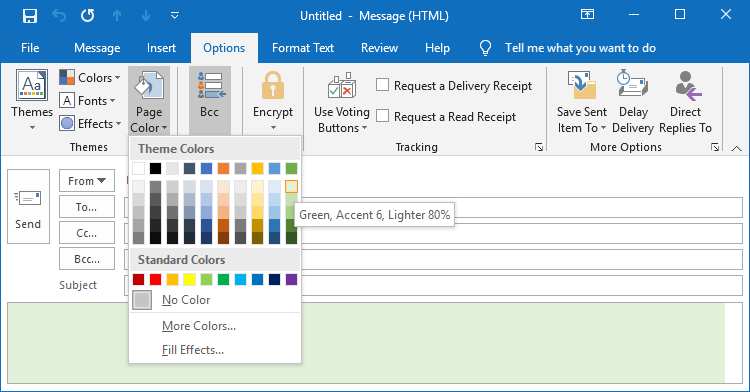The image size is (750, 392).
Task: Select Orange accent theme color swatch
Action: [223, 168]
